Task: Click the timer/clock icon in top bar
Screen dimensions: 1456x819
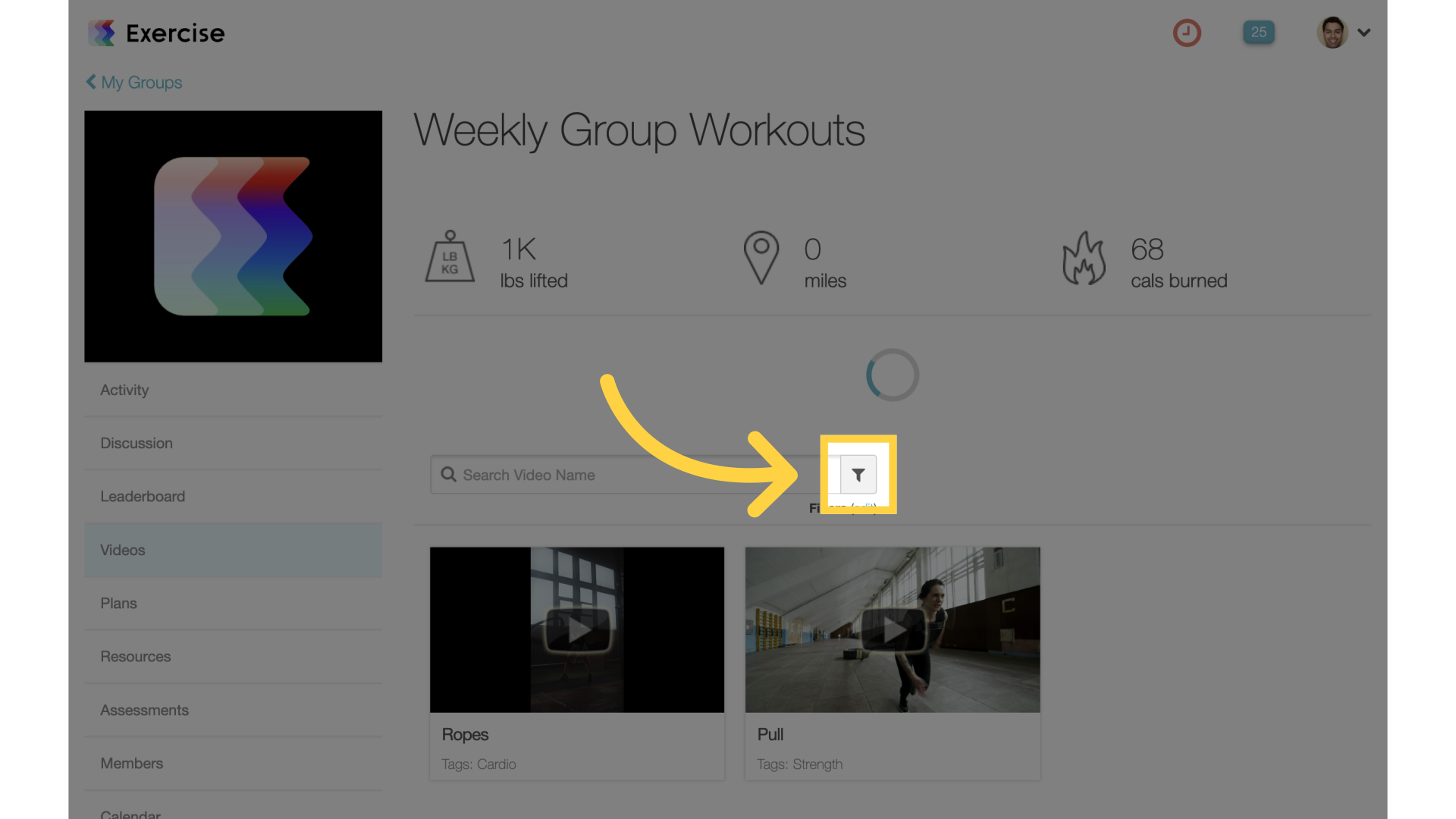Action: point(1186,31)
